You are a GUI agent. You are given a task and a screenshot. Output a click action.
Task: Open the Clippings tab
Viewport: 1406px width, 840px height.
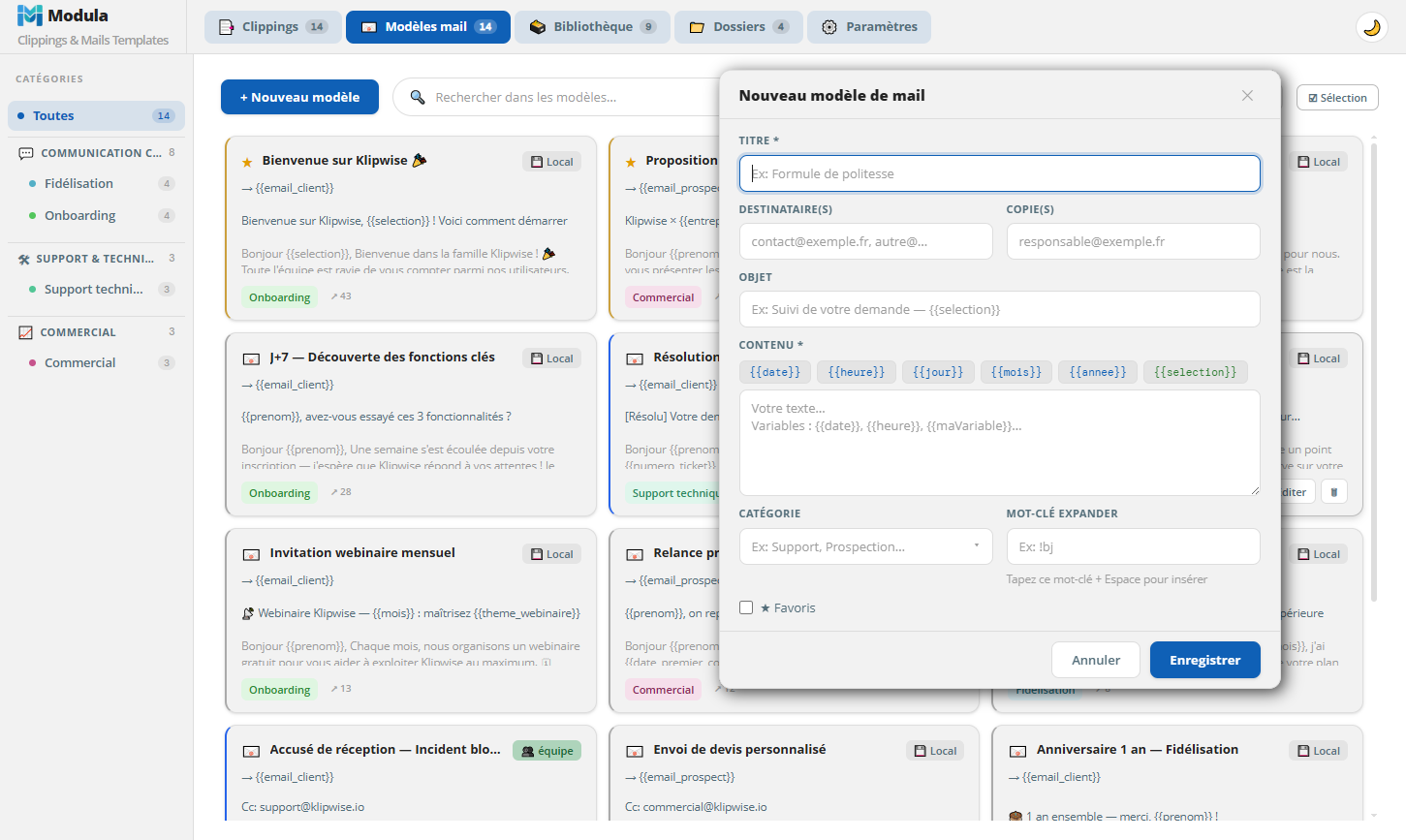(272, 27)
